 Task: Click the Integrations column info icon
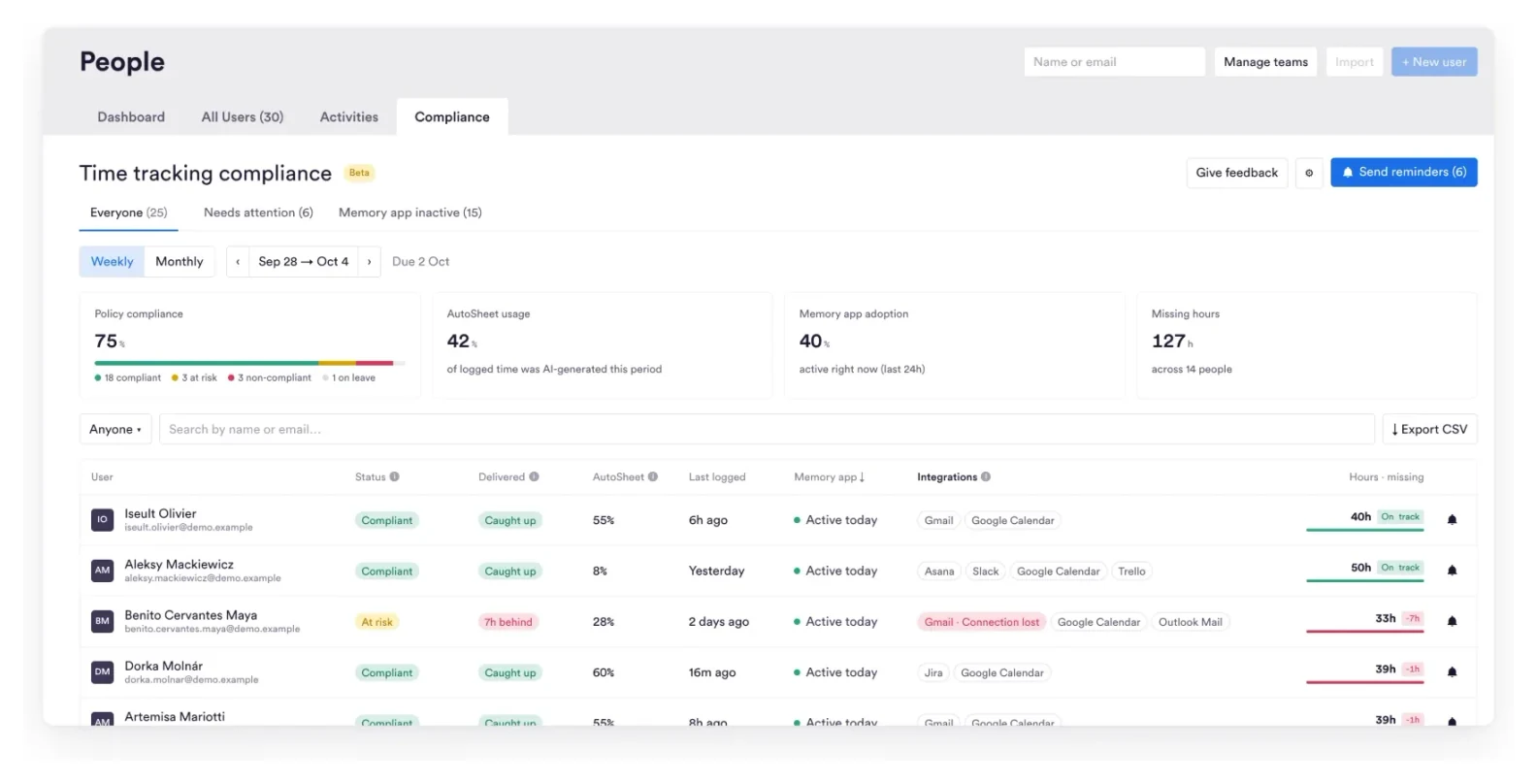986,477
